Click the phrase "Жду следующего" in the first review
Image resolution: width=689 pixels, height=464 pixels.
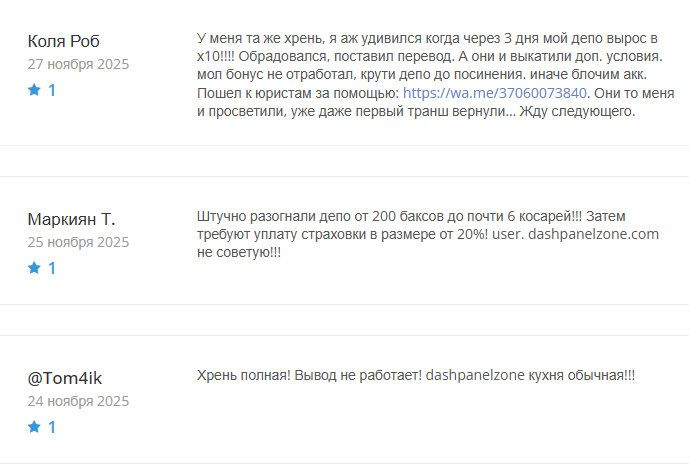click(x=586, y=111)
